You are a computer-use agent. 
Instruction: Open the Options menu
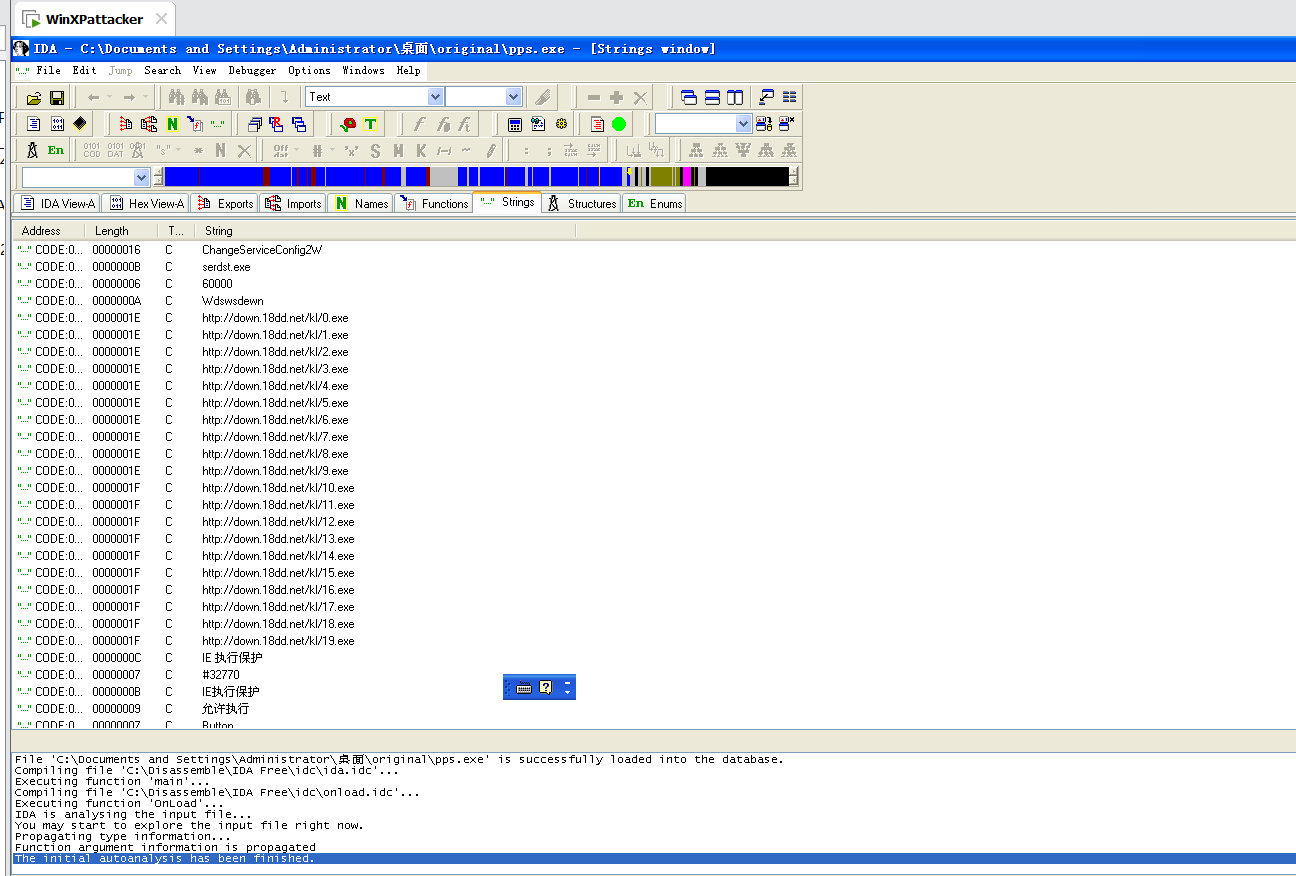click(x=309, y=71)
